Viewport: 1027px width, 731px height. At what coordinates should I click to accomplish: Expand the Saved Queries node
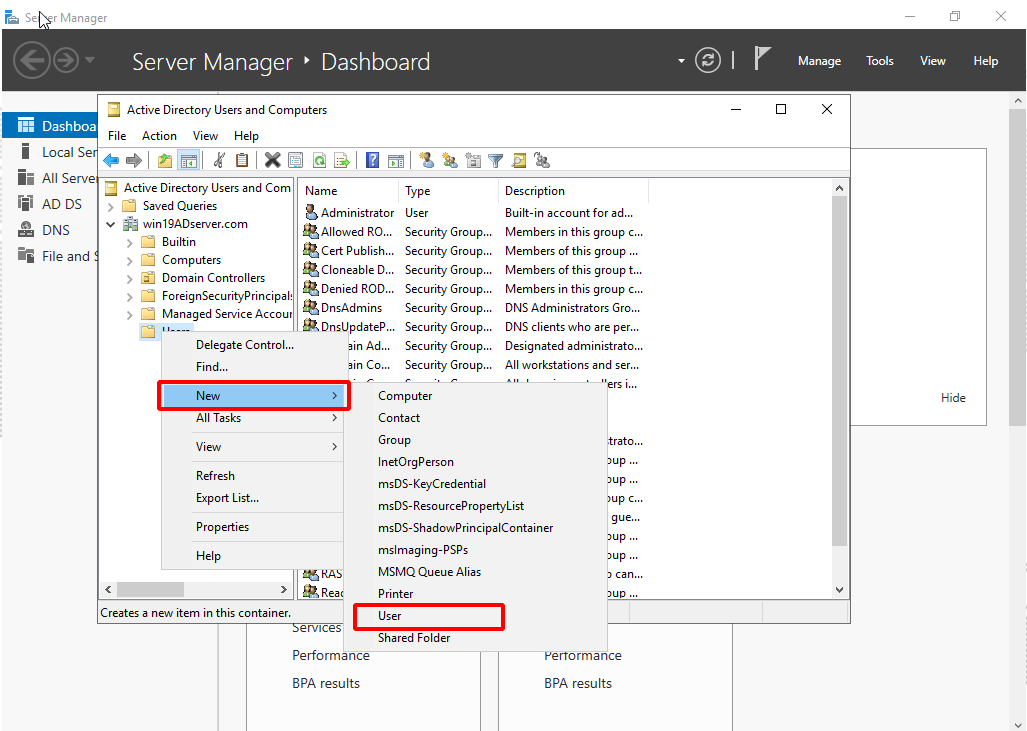pyautogui.click(x=111, y=206)
